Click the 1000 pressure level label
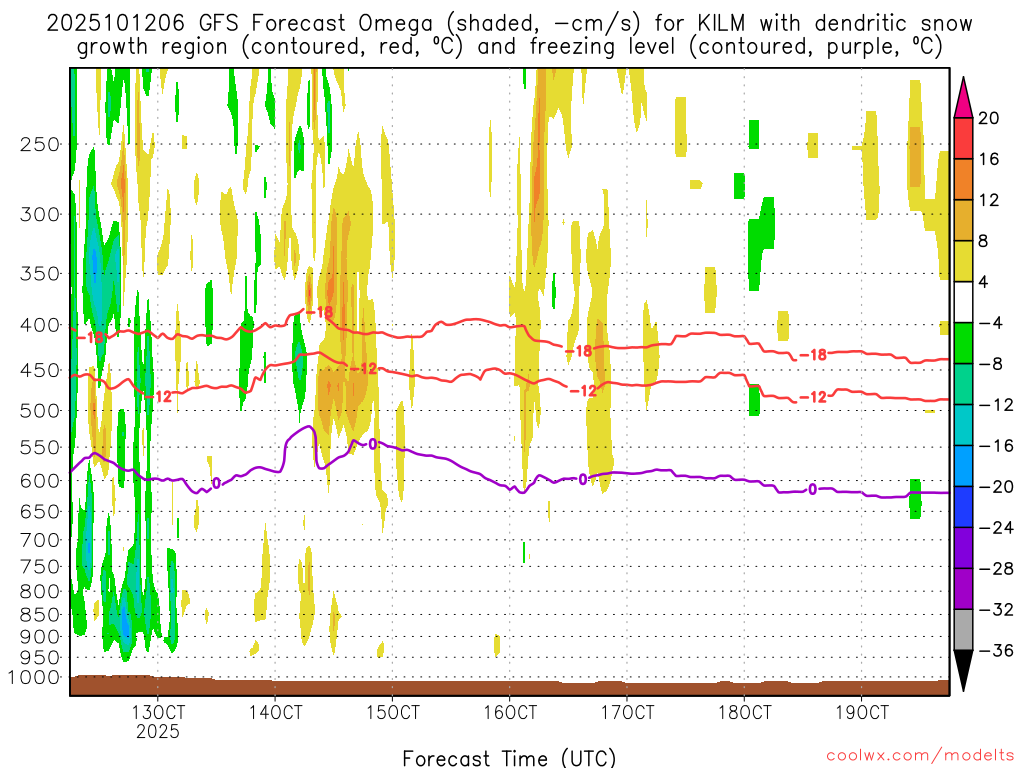Screen dimensions: 1024x768 (35, 677)
